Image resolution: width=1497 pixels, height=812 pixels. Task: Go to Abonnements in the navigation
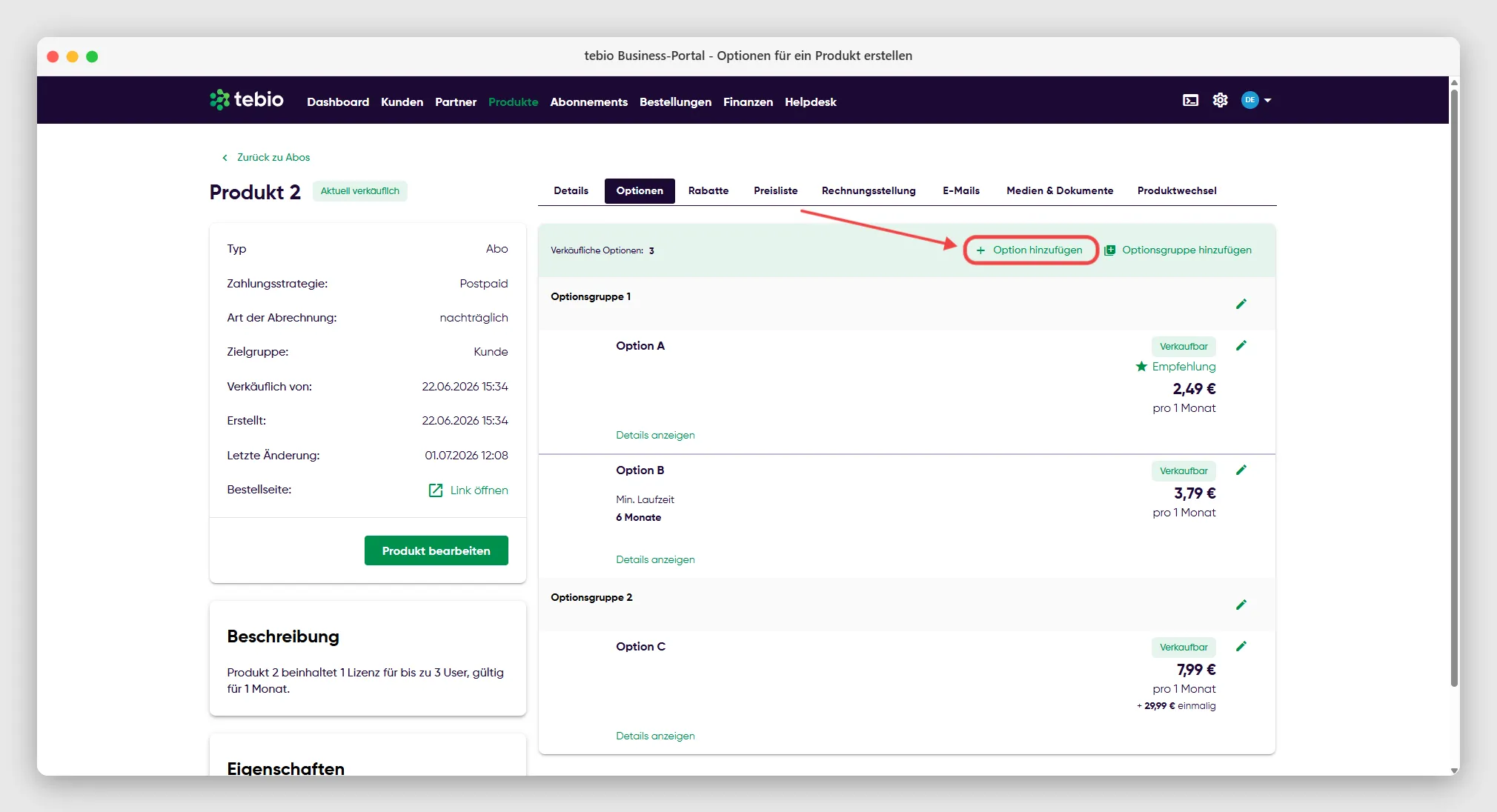click(x=588, y=102)
